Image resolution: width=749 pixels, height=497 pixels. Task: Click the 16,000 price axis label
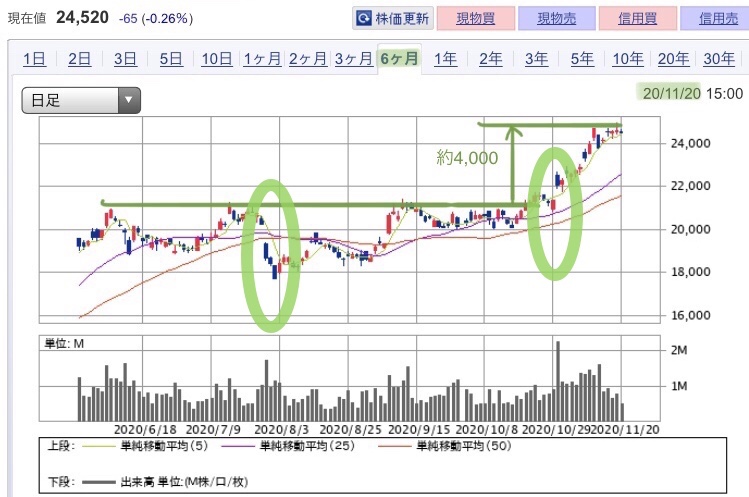click(690, 315)
